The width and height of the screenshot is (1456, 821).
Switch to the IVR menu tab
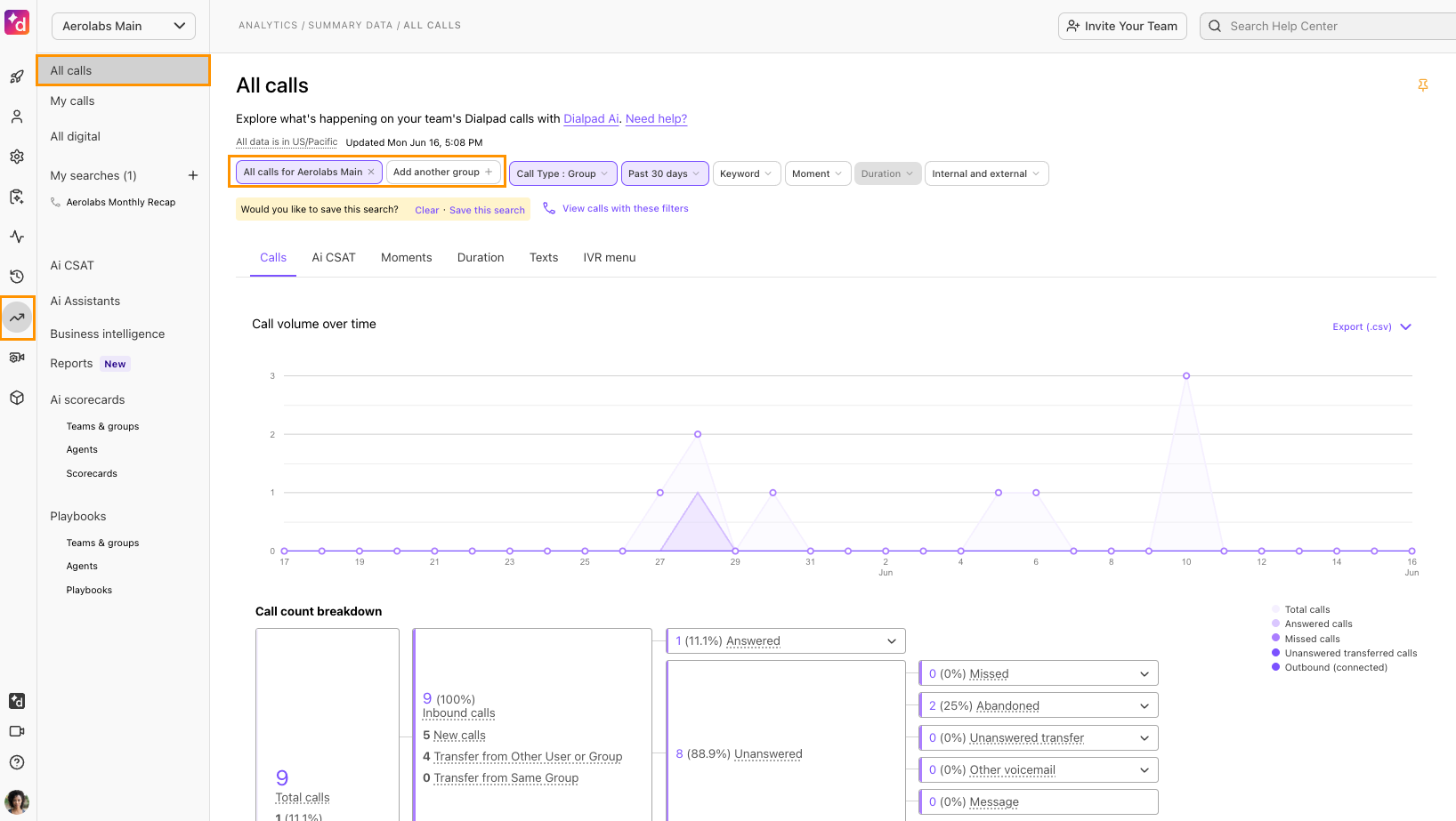(x=610, y=257)
